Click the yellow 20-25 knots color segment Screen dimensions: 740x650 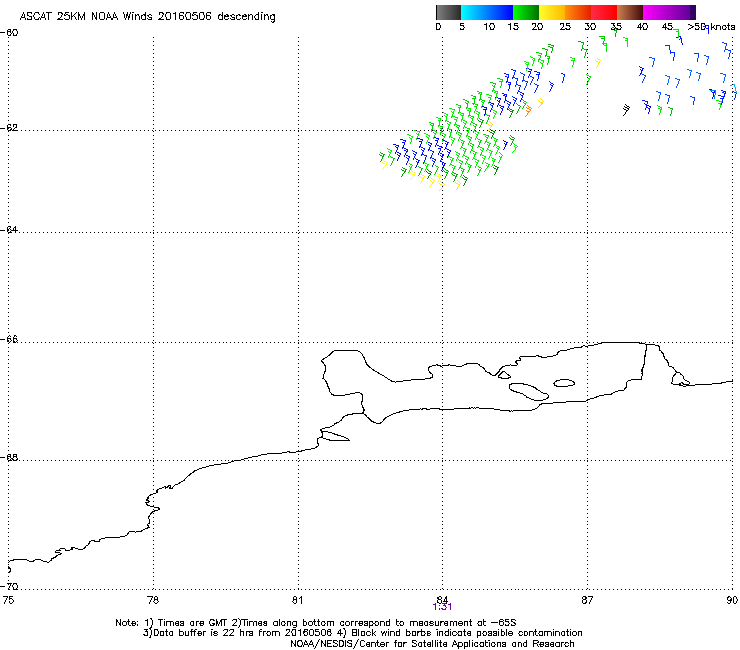tap(552, 12)
